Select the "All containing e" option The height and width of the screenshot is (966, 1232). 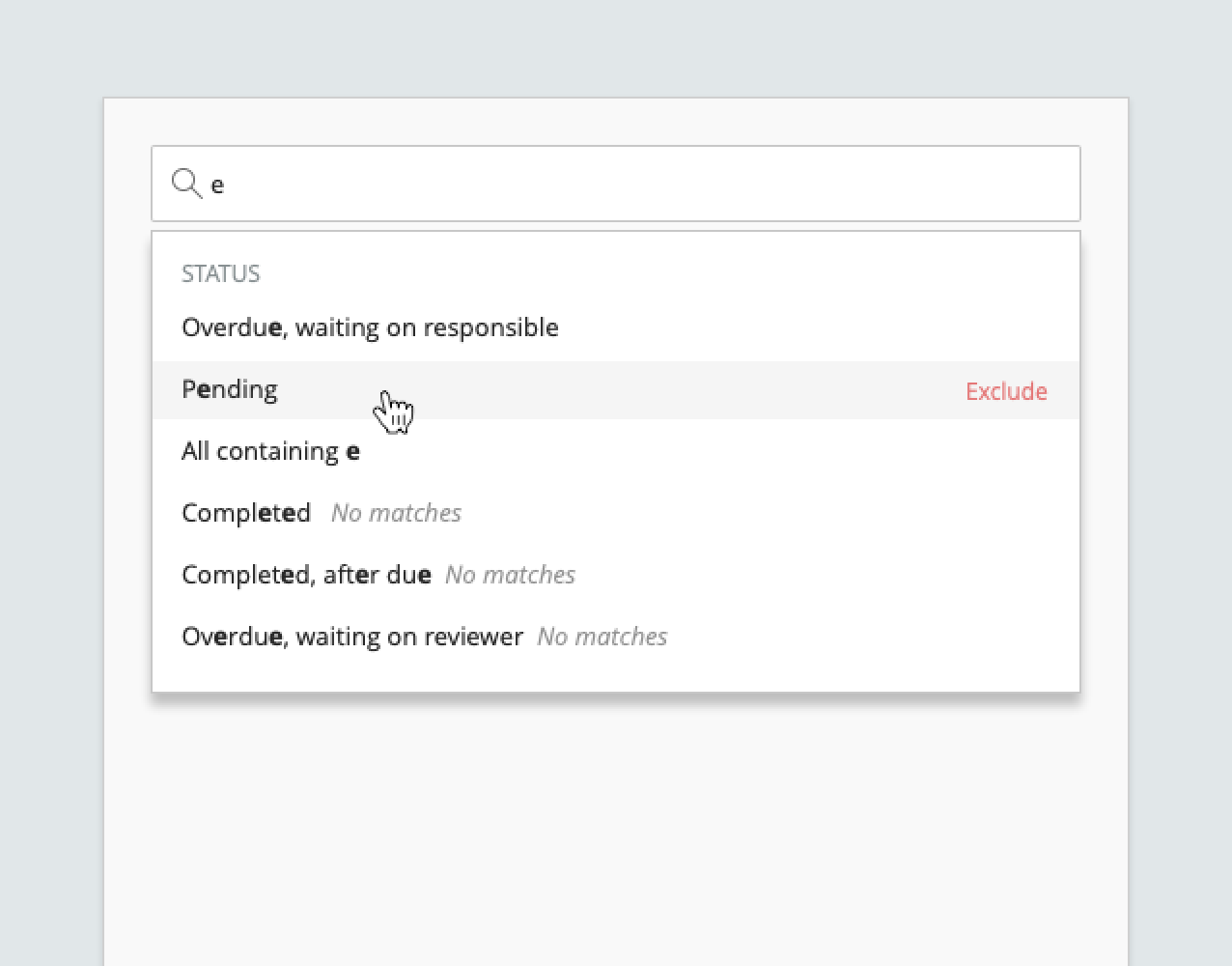click(270, 451)
